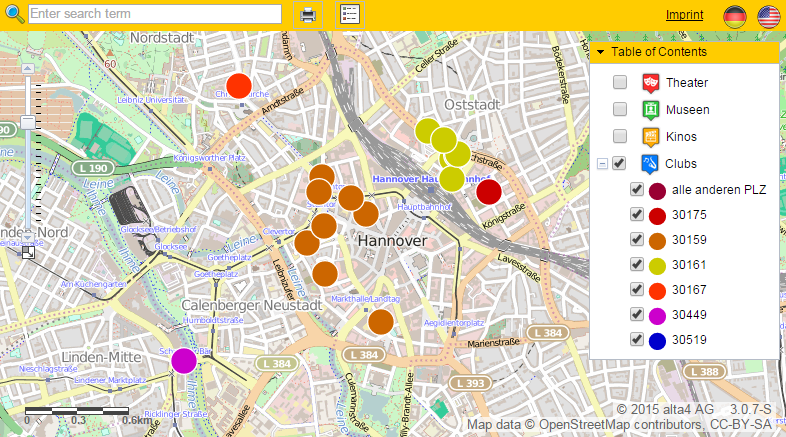Click the OpenStreetMap contributors attribution text
The width and height of the screenshot is (786, 437).
click(x=620, y=425)
